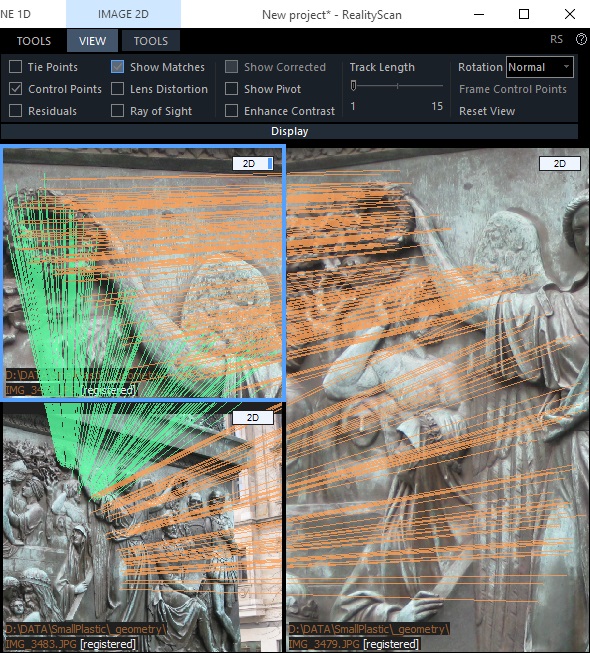Enable Lens Distortion display
The height and width of the screenshot is (653, 590).
[117, 89]
